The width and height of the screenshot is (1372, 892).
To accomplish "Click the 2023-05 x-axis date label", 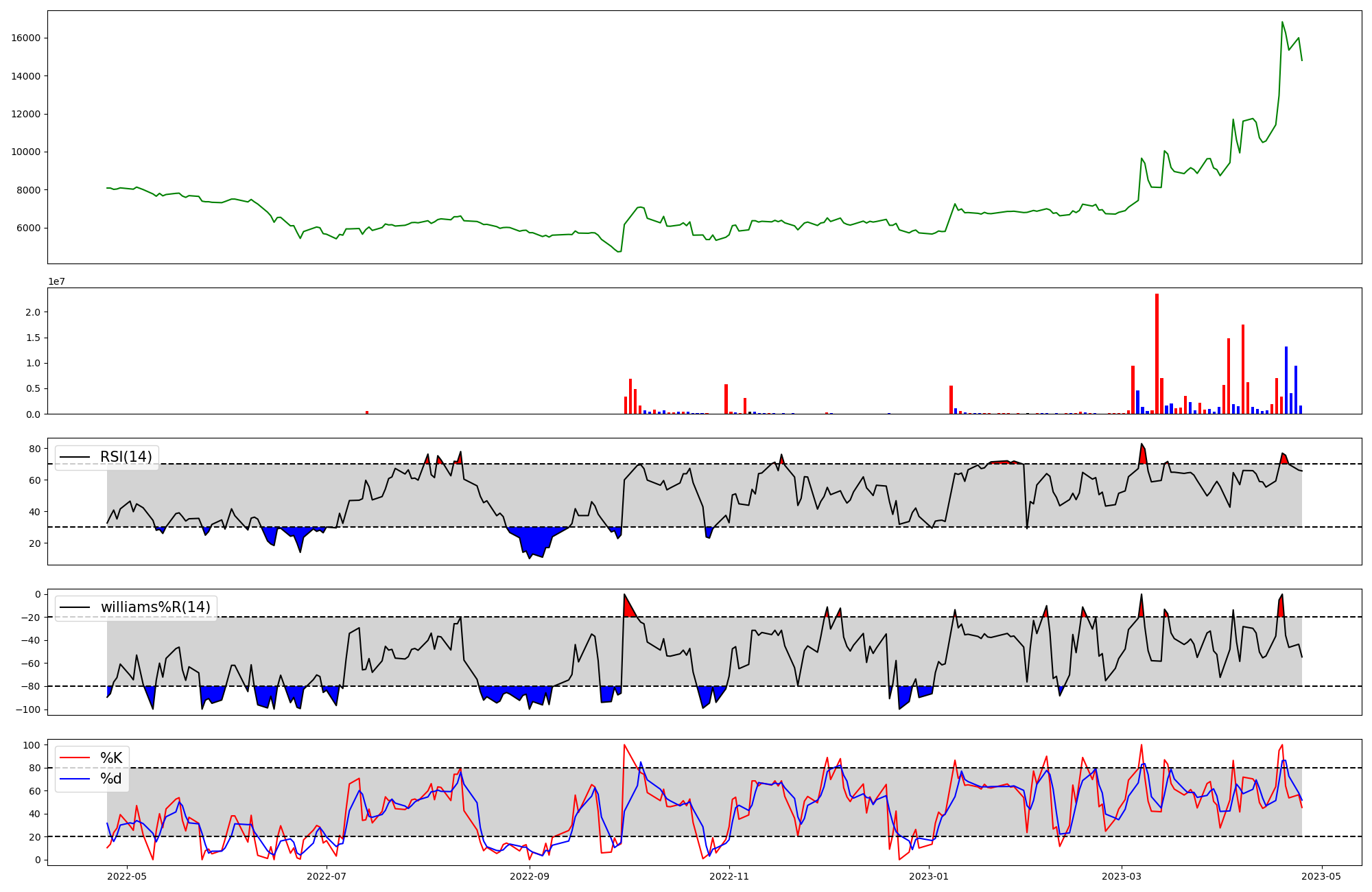I will pyautogui.click(x=1321, y=876).
